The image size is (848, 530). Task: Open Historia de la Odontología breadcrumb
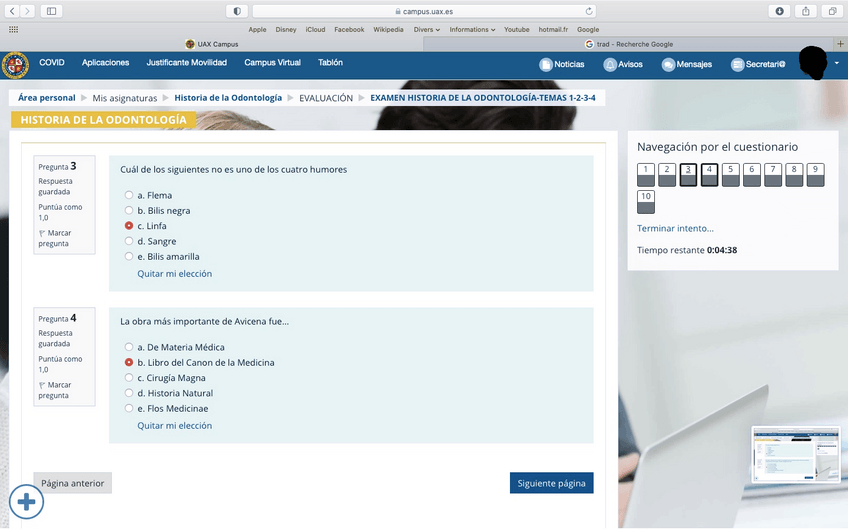[x=228, y=98]
